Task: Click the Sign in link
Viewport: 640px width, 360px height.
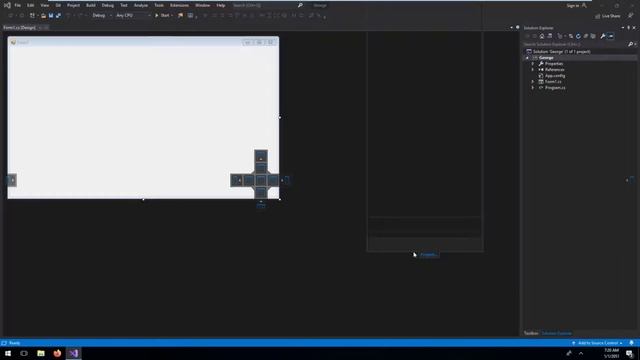Action: point(573,5)
